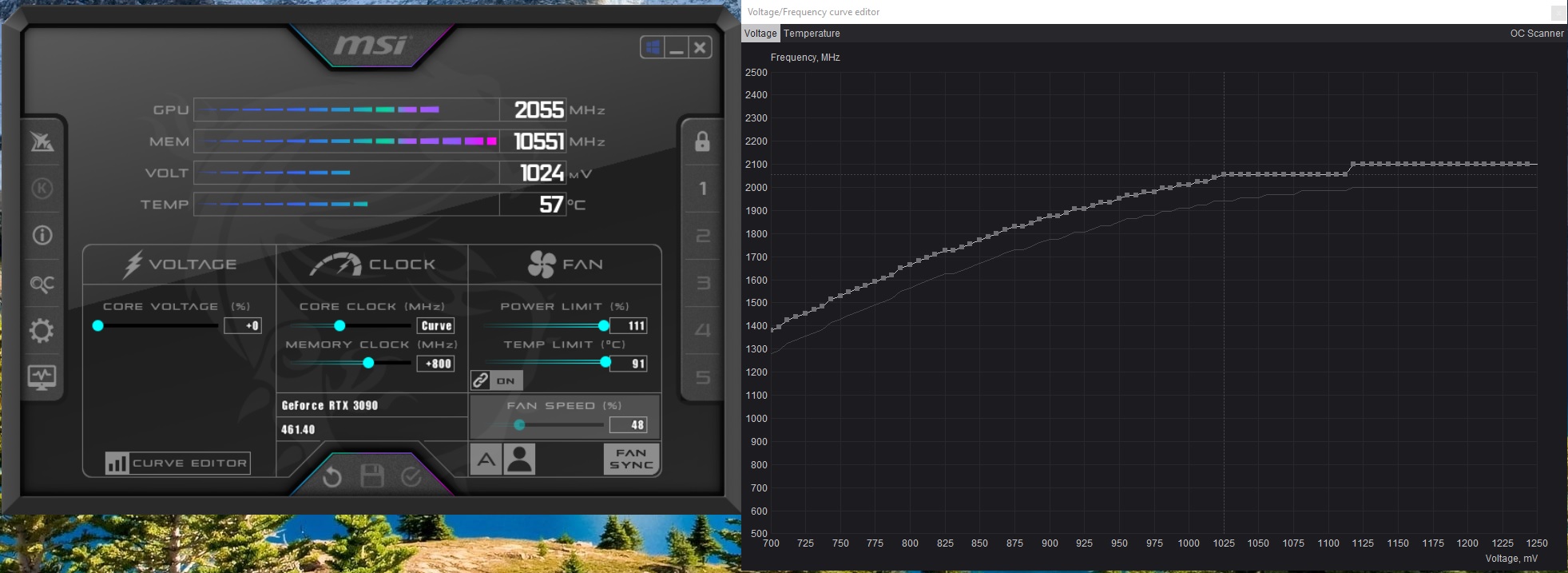Select profile slot 4
Screen dimensions: 1568x573
point(702,330)
